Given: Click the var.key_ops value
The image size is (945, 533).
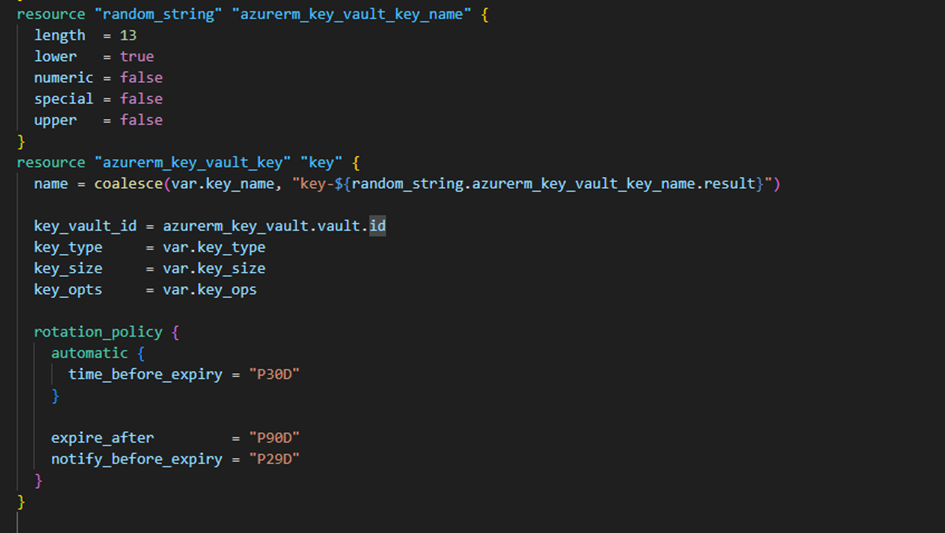Looking at the screenshot, I should click(x=210, y=289).
